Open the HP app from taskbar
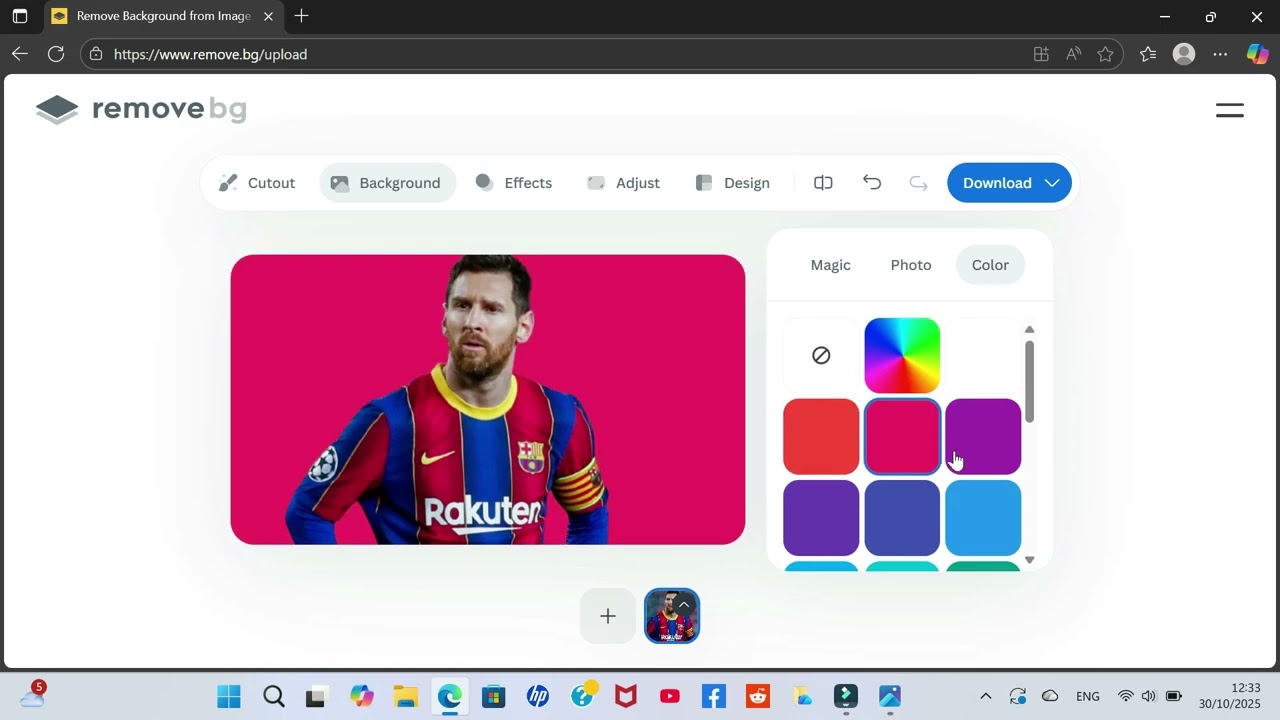 pos(537,696)
